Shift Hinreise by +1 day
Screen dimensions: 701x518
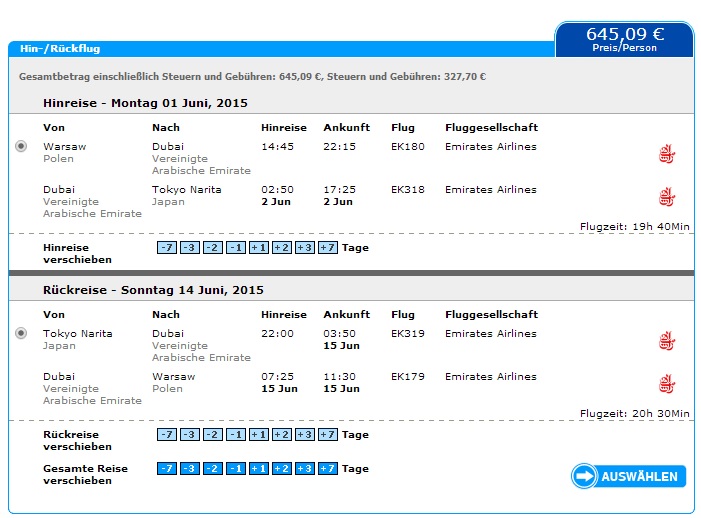point(259,248)
